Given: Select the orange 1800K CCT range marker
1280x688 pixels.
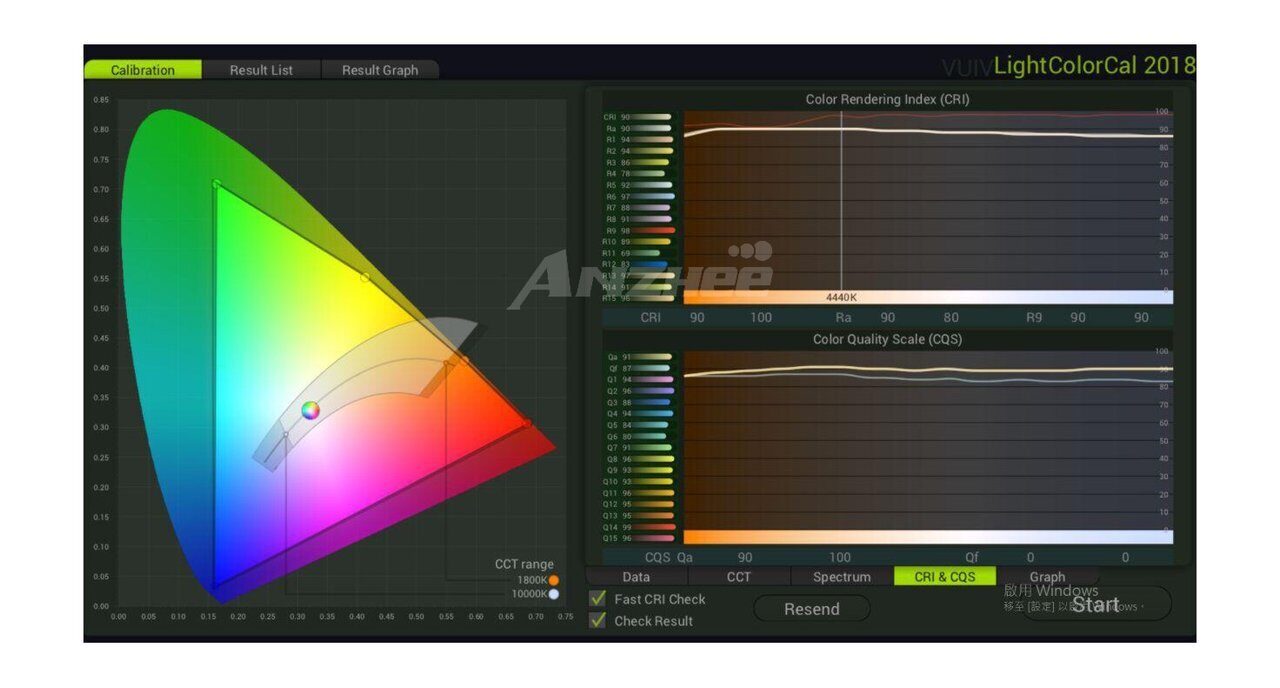Looking at the screenshot, I should [554, 580].
